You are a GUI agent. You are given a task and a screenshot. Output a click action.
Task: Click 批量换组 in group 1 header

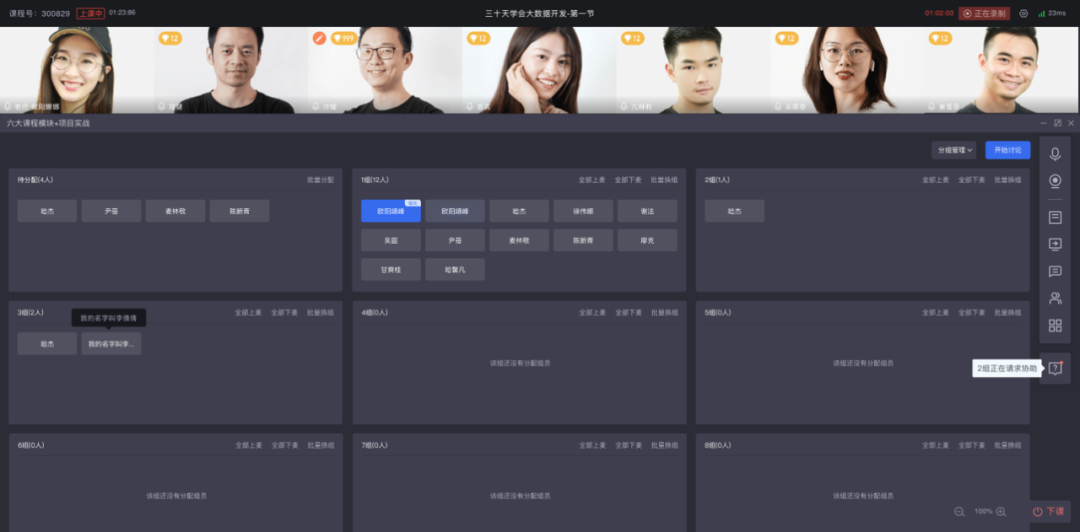[x=664, y=180]
